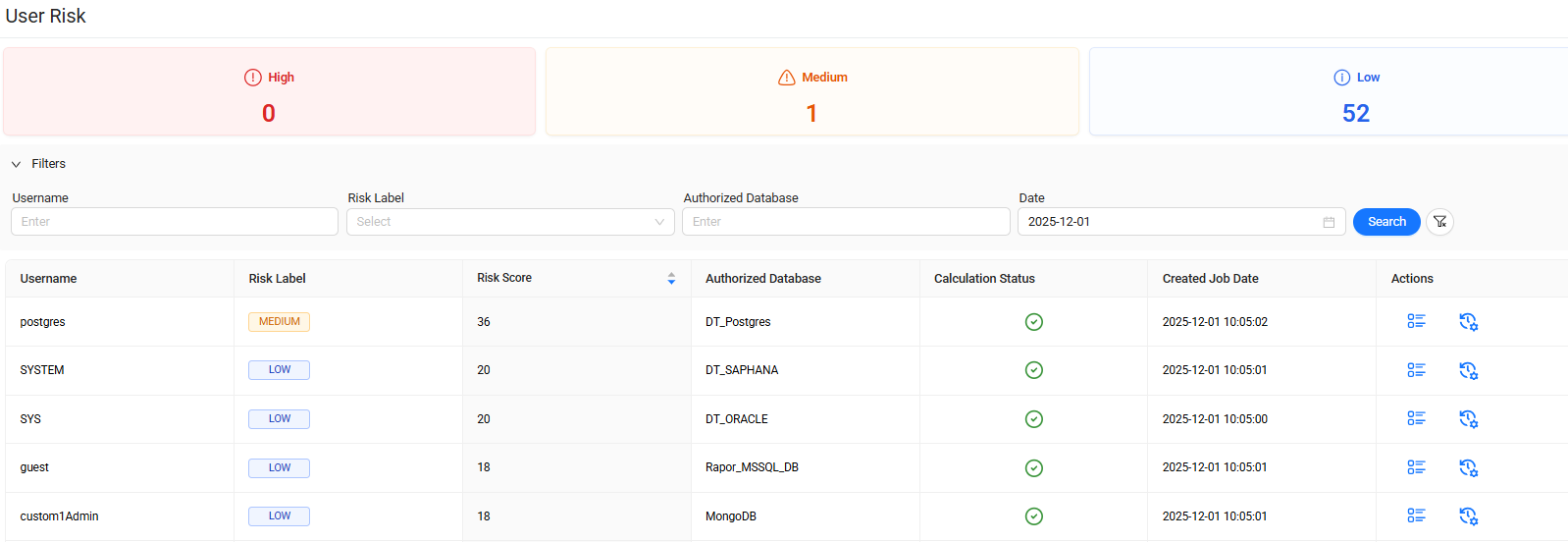
Task: Click LOW tag in SYSTEM row
Action: pos(280,370)
